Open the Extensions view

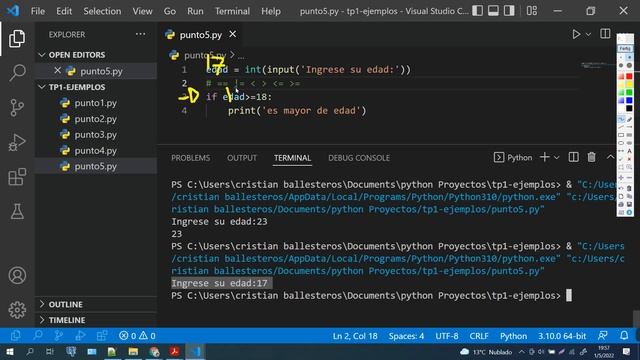pos(17,177)
